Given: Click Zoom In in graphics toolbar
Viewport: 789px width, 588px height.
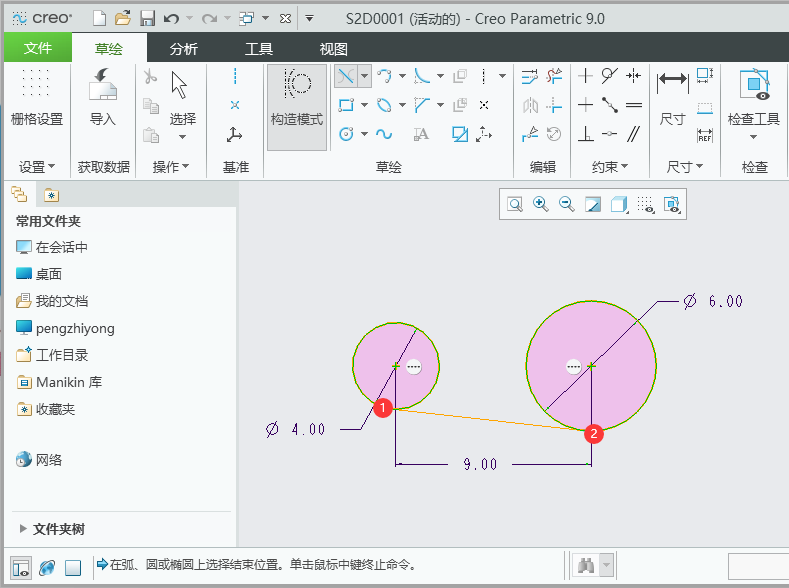Looking at the screenshot, I should click(541, 204).
